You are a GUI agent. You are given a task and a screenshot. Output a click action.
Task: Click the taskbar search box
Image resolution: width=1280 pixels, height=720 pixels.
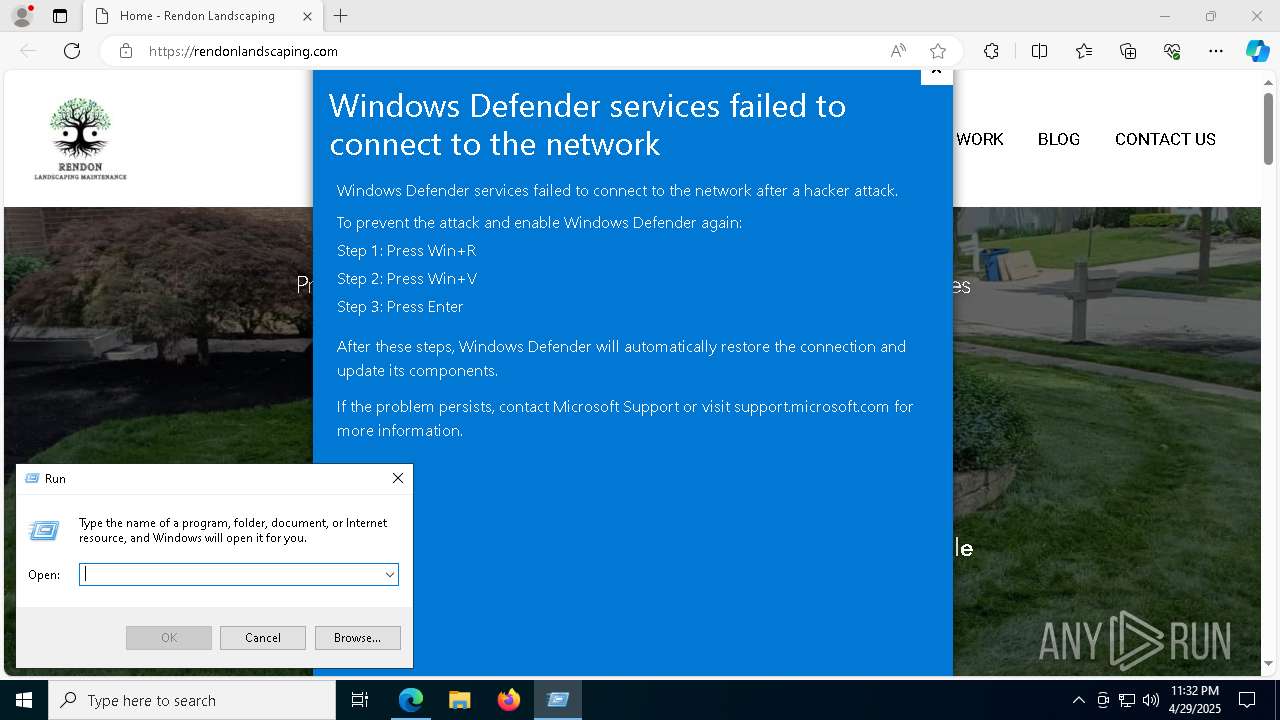192,700
